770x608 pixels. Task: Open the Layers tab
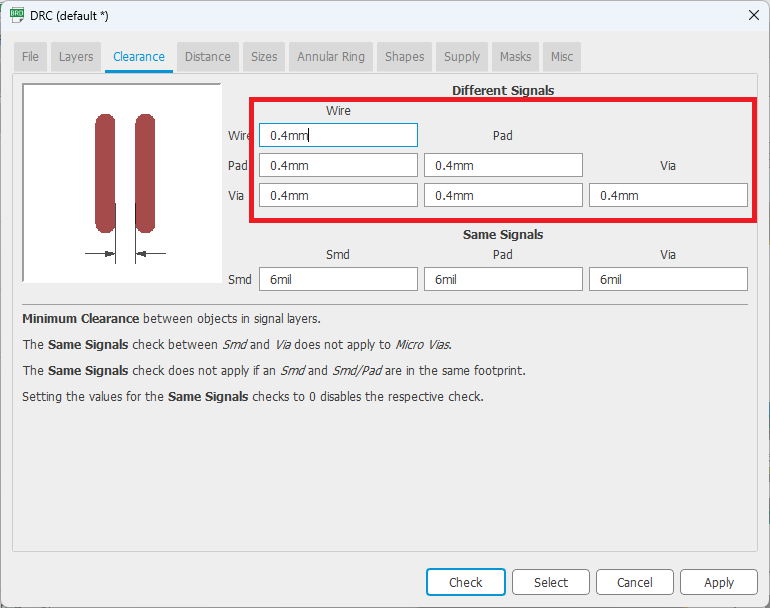point(76,57)
